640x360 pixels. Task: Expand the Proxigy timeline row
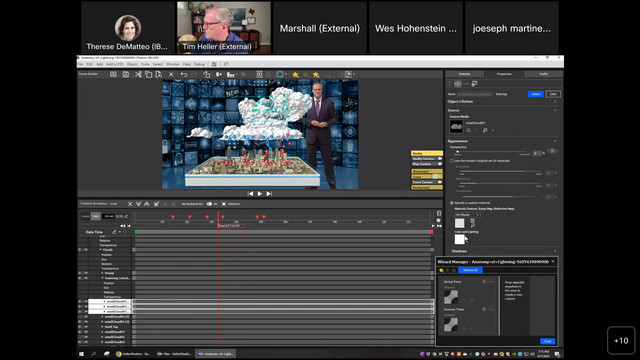[x=102, y=273]
